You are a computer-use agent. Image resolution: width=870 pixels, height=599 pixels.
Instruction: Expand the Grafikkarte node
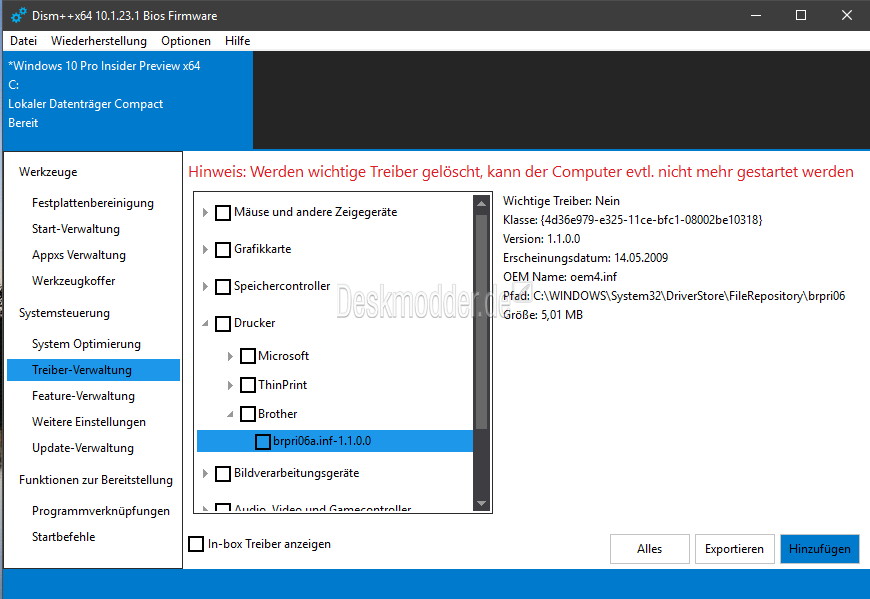[x=205, y=250]
